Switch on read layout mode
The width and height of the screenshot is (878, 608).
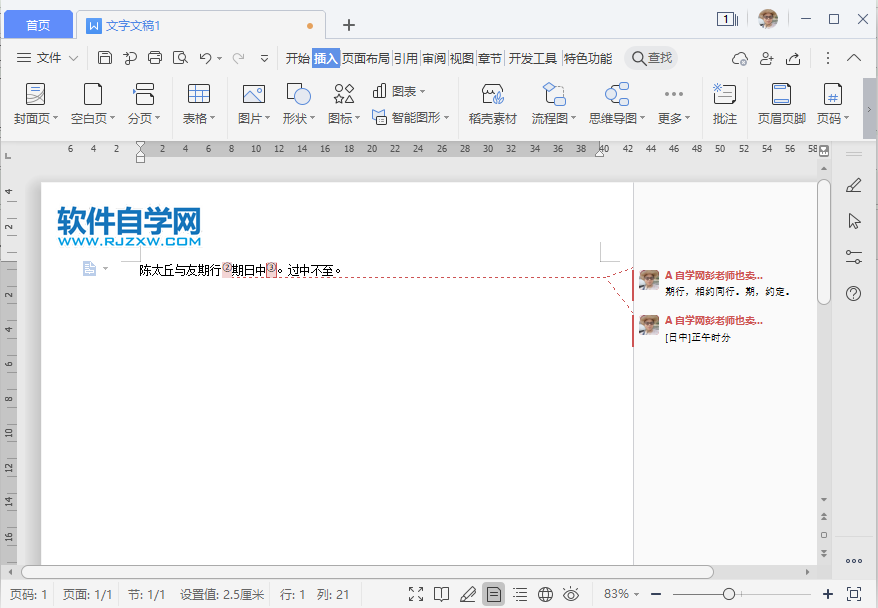(440, 593)
